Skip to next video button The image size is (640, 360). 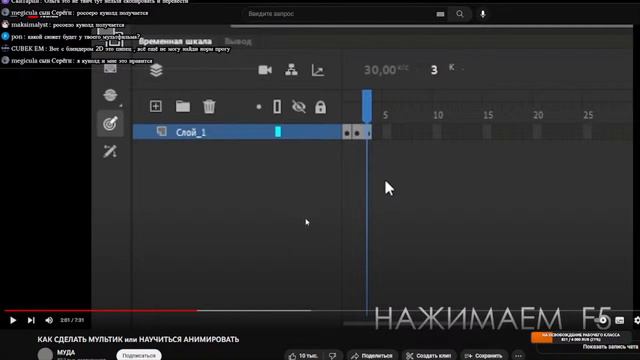pyautogui.click(x=31, y=320)
